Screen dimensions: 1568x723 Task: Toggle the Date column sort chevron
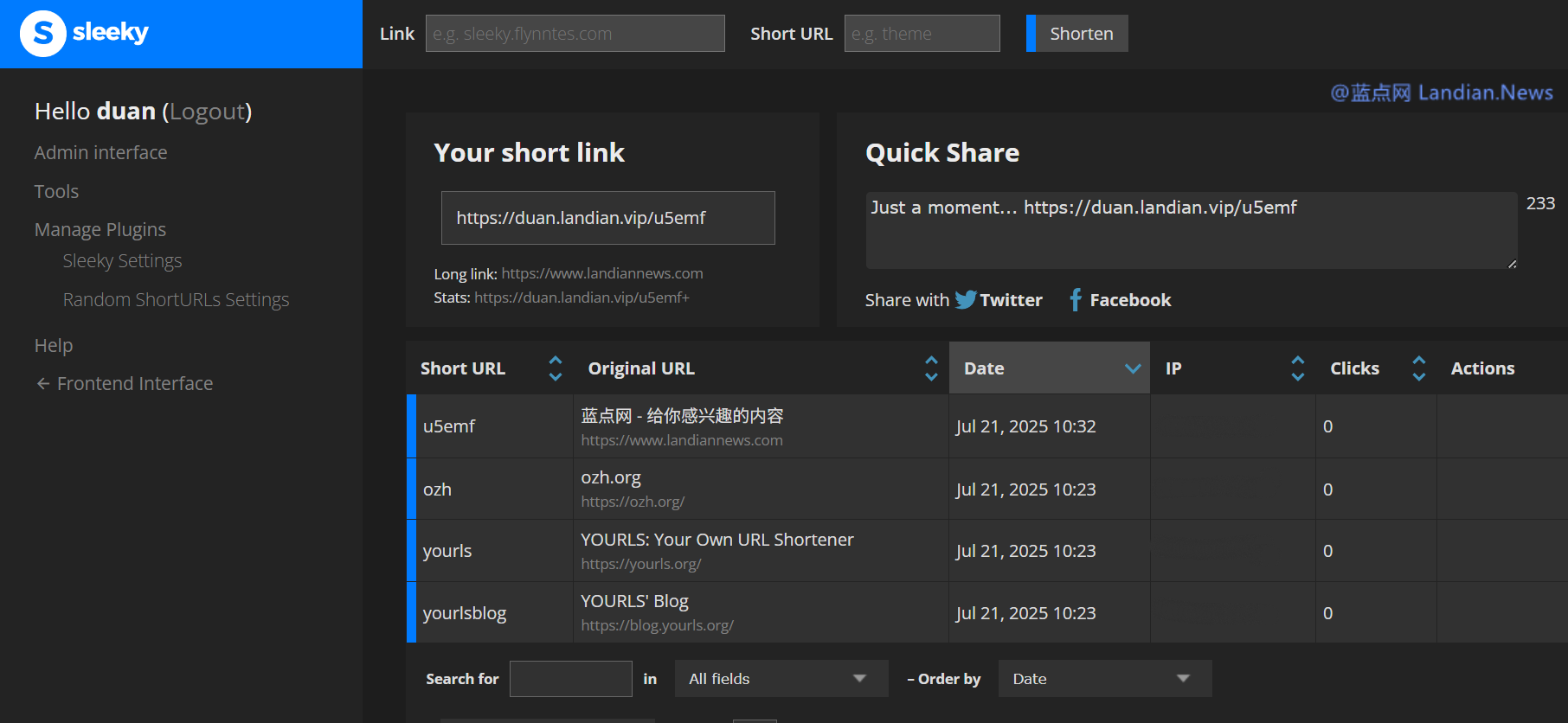tap(1132, 368)
